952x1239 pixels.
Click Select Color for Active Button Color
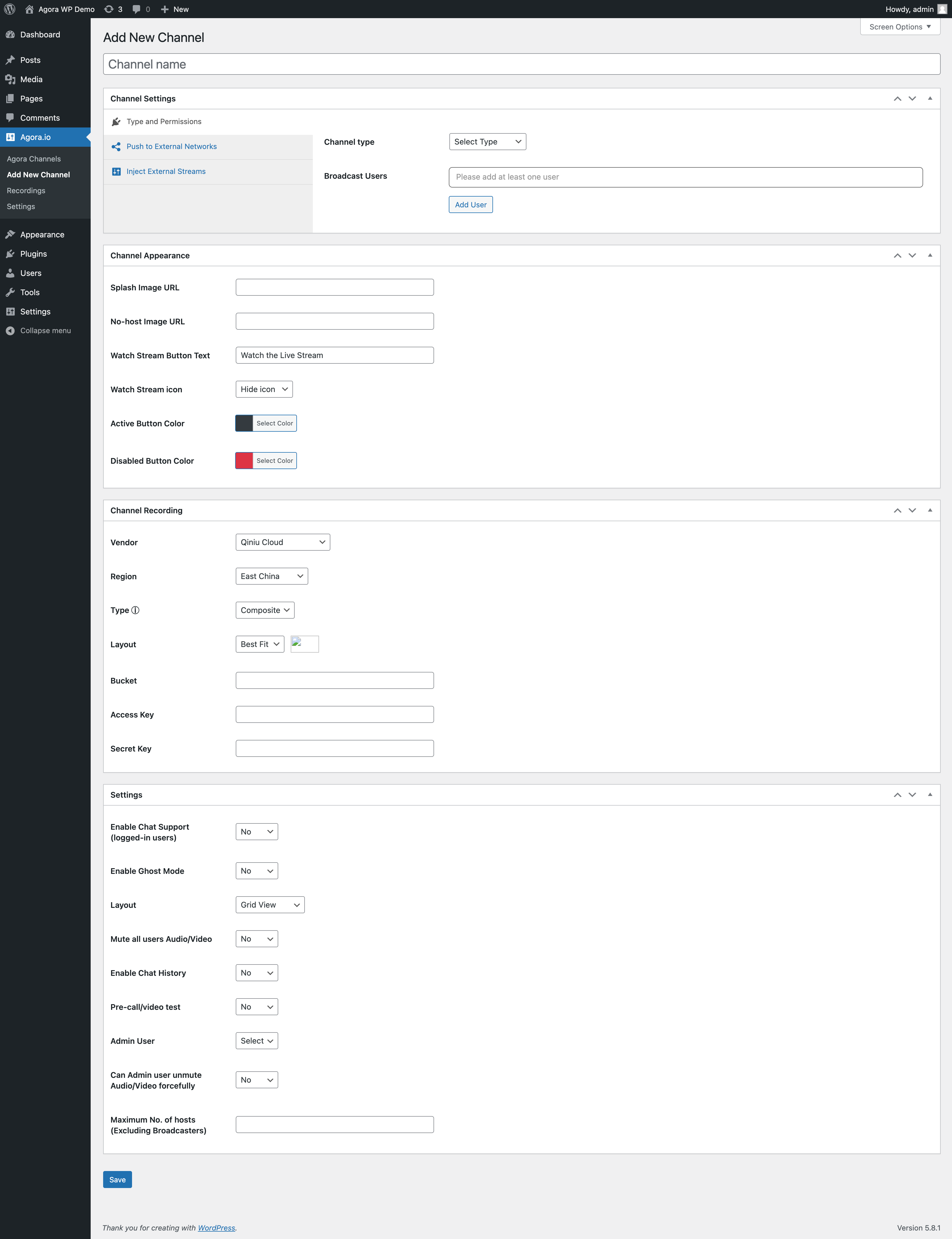point(275,423)
